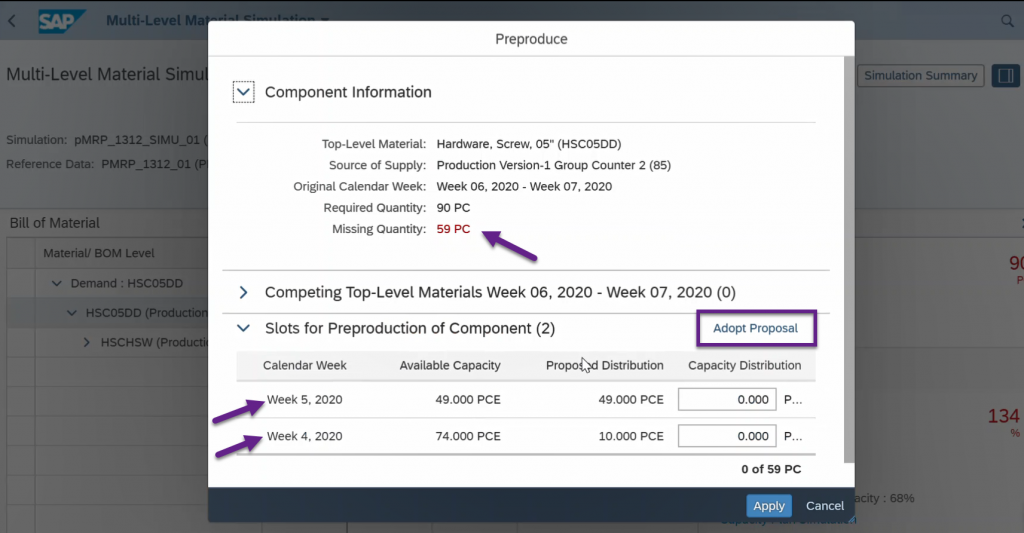The width and height of the screenshot is (1024, 533).
Task: Open the SAP logo home
Action: (61, 22)
